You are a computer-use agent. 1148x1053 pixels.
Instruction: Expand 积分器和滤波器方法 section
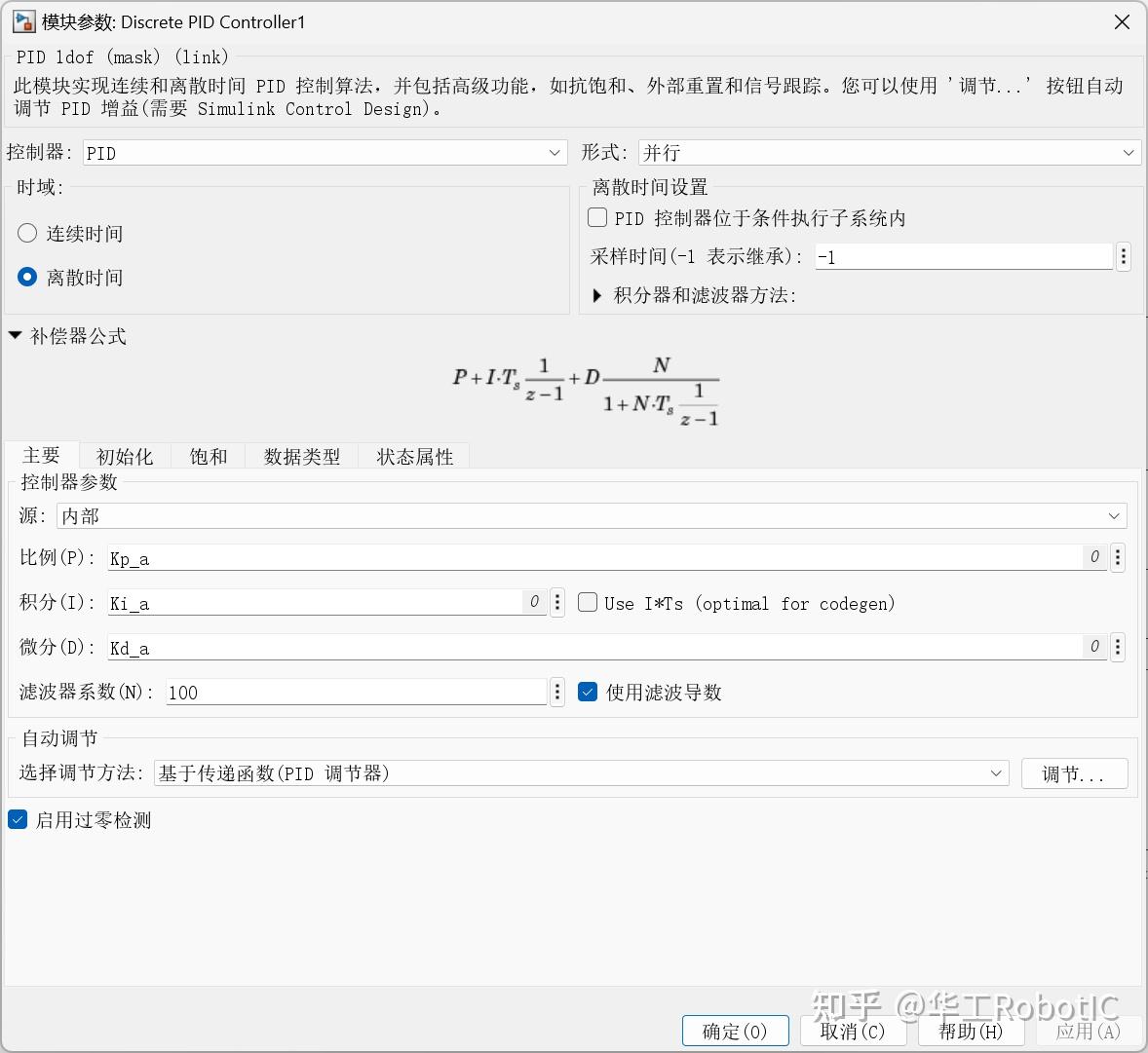click(598, 293)
